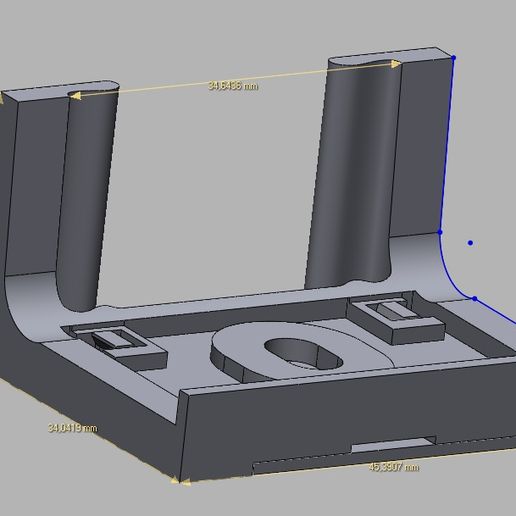
Task: Select the dimension label starting with 34,04
Action: [73, 428]
